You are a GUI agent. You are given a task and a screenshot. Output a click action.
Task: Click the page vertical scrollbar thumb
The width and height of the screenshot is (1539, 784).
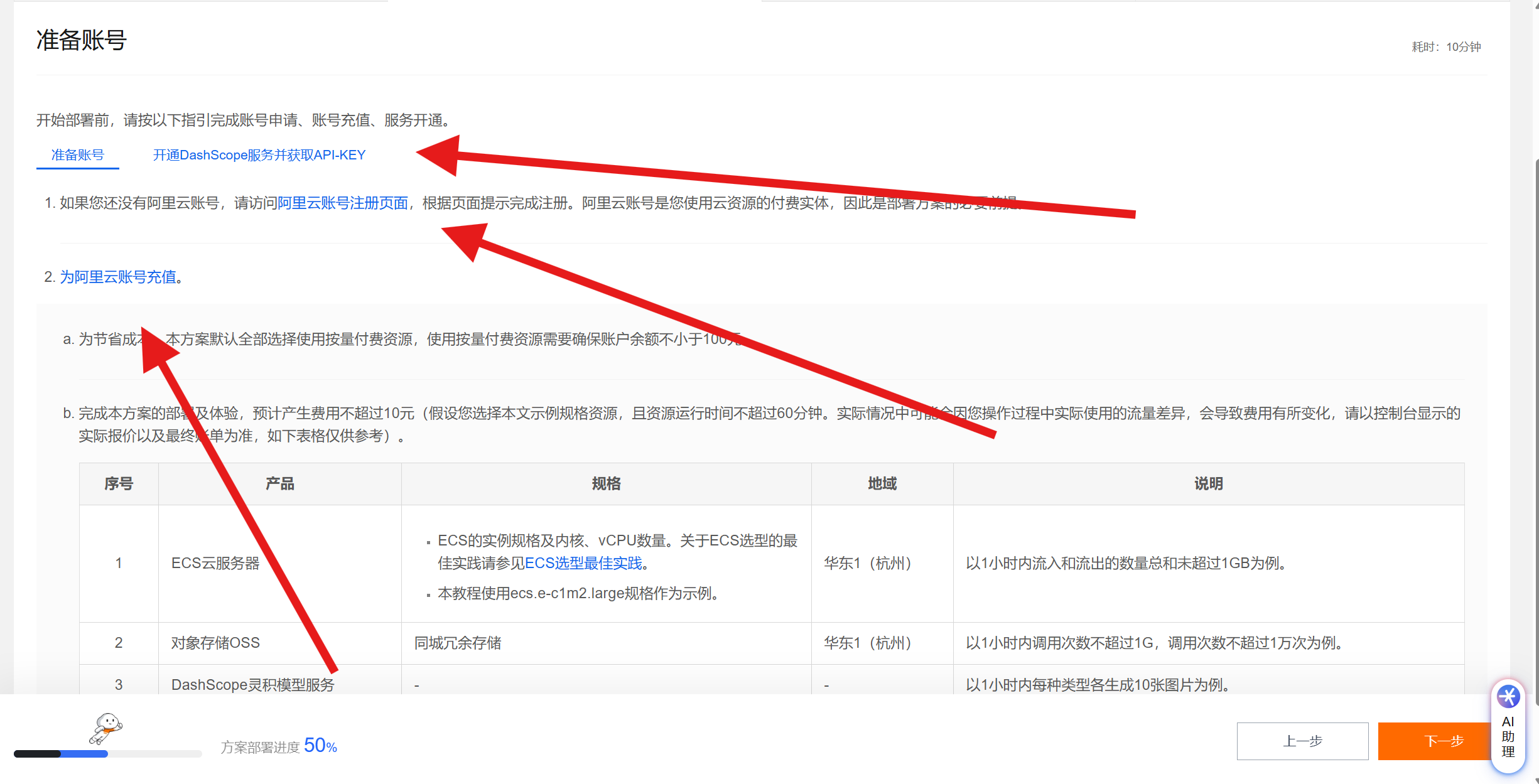click(1536, 433)
